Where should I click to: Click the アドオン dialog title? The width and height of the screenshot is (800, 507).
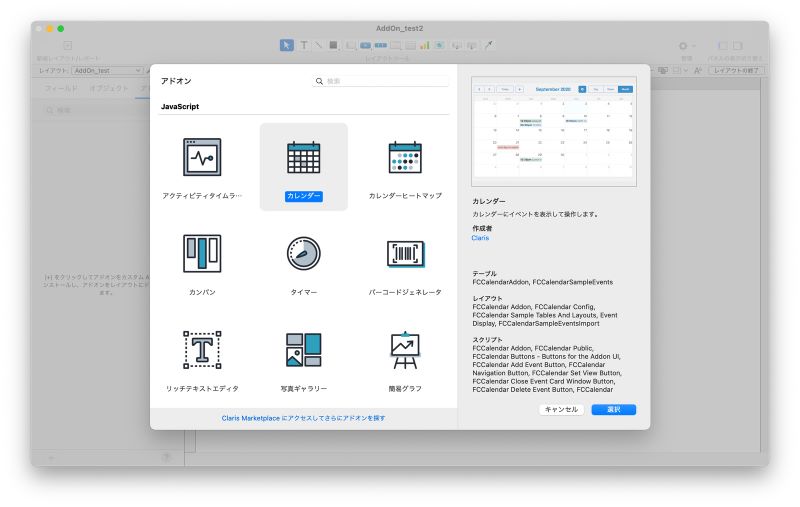176,81
